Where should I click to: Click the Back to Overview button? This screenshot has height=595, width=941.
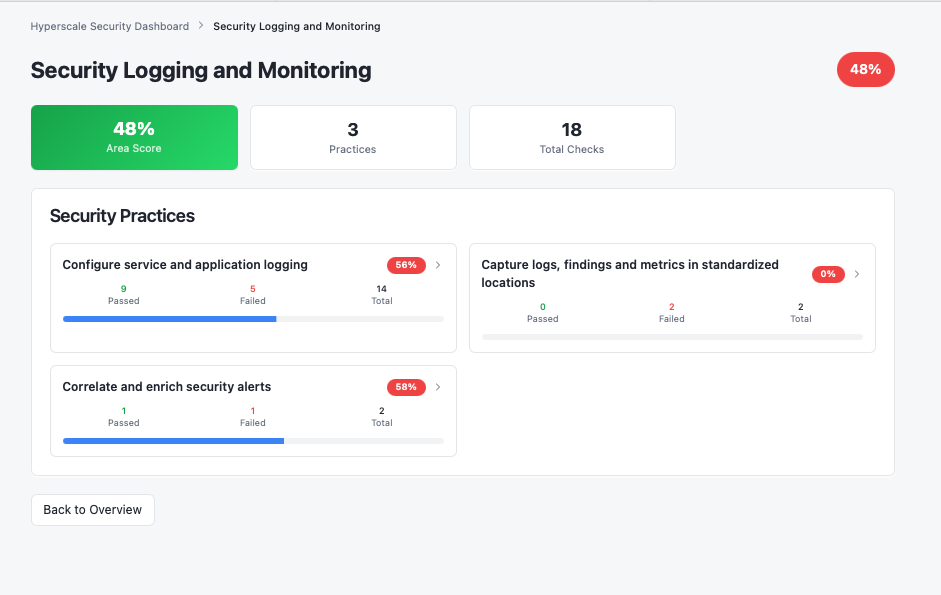pyautogui.click(x=92, y=509)
